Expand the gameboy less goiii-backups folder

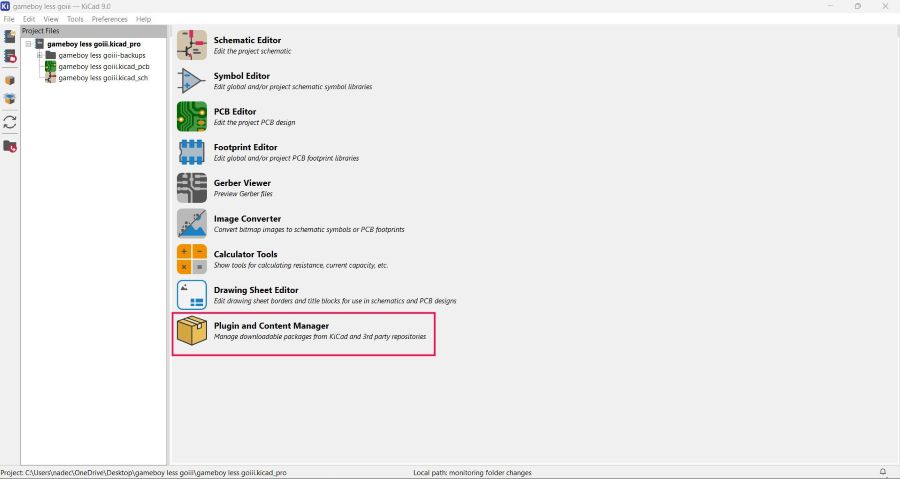click(40, 55)
